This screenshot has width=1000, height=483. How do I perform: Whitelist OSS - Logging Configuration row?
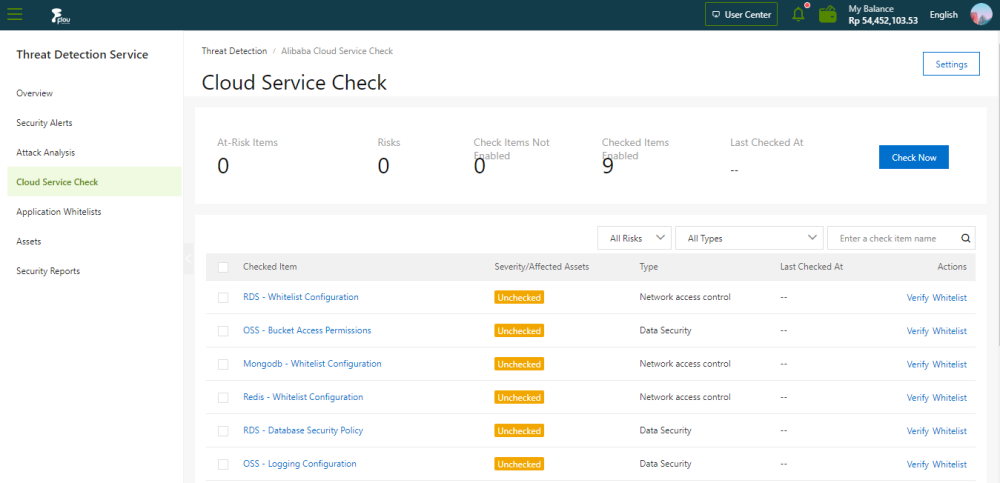coord(950,464)
